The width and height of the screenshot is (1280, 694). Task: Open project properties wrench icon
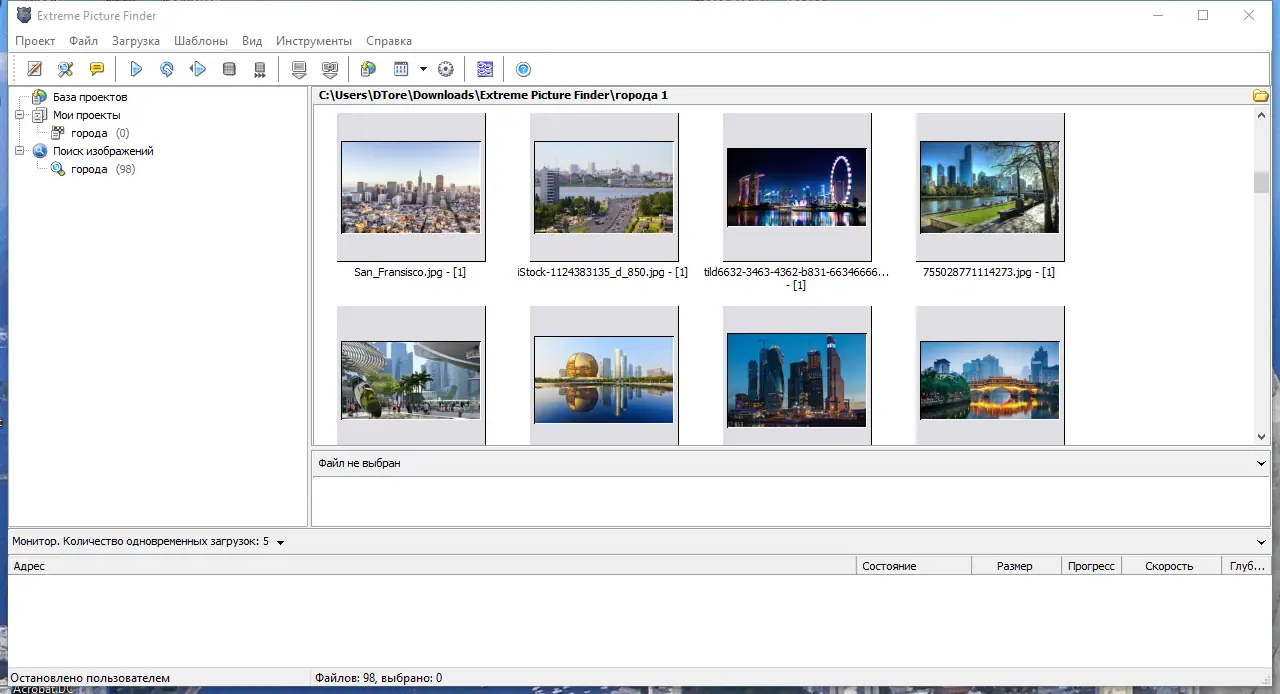click(65, 69)
